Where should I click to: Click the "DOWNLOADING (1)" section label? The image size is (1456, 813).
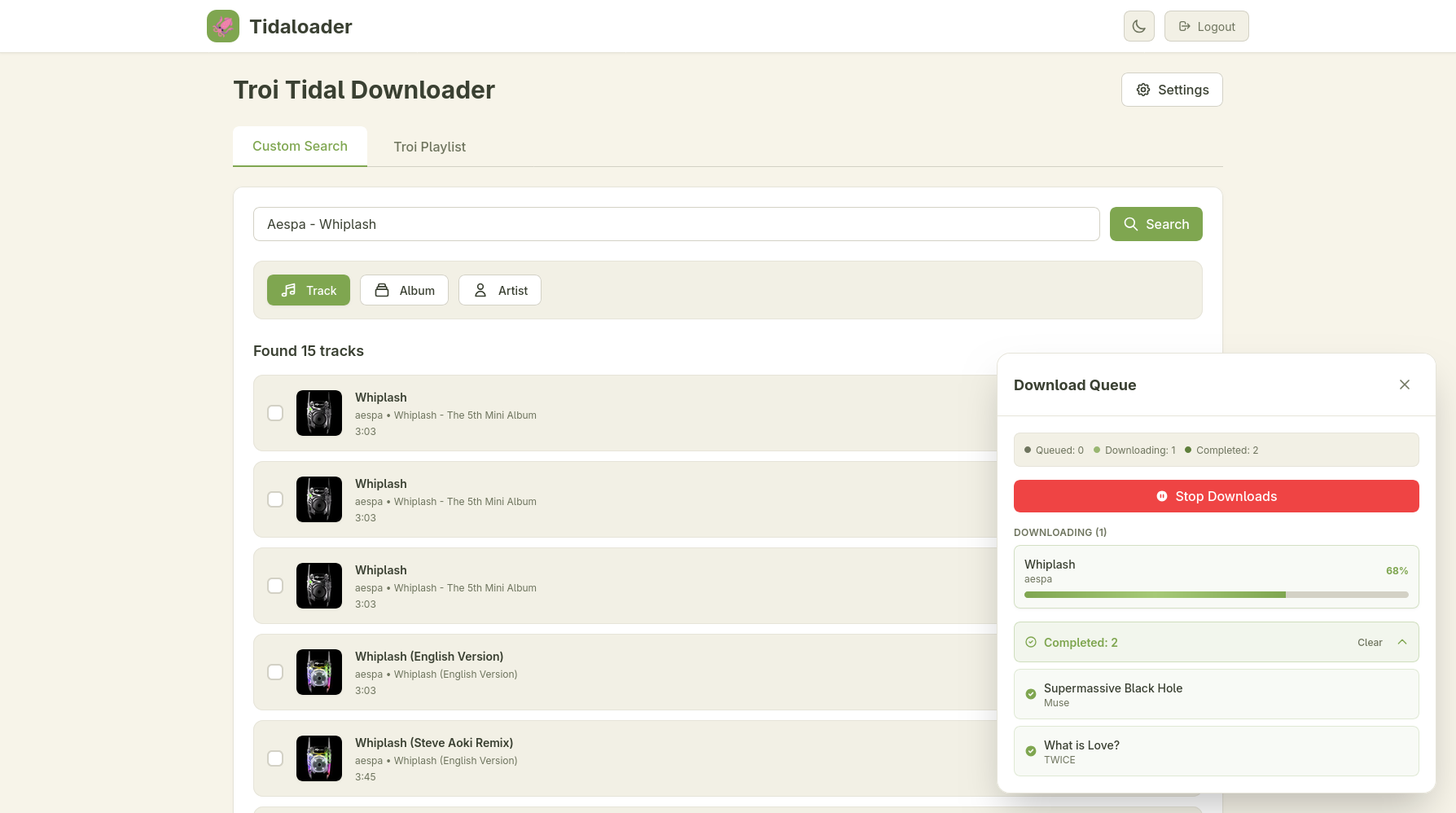click(1060, 533)
